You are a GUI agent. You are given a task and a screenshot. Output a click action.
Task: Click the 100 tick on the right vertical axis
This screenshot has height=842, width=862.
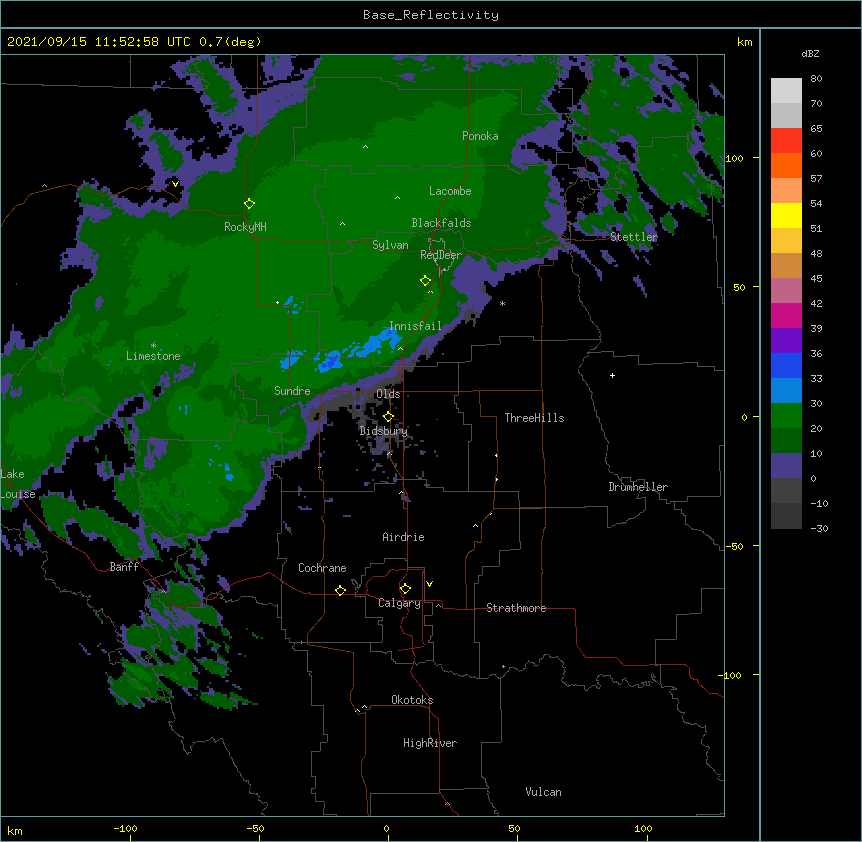[734, 158]
